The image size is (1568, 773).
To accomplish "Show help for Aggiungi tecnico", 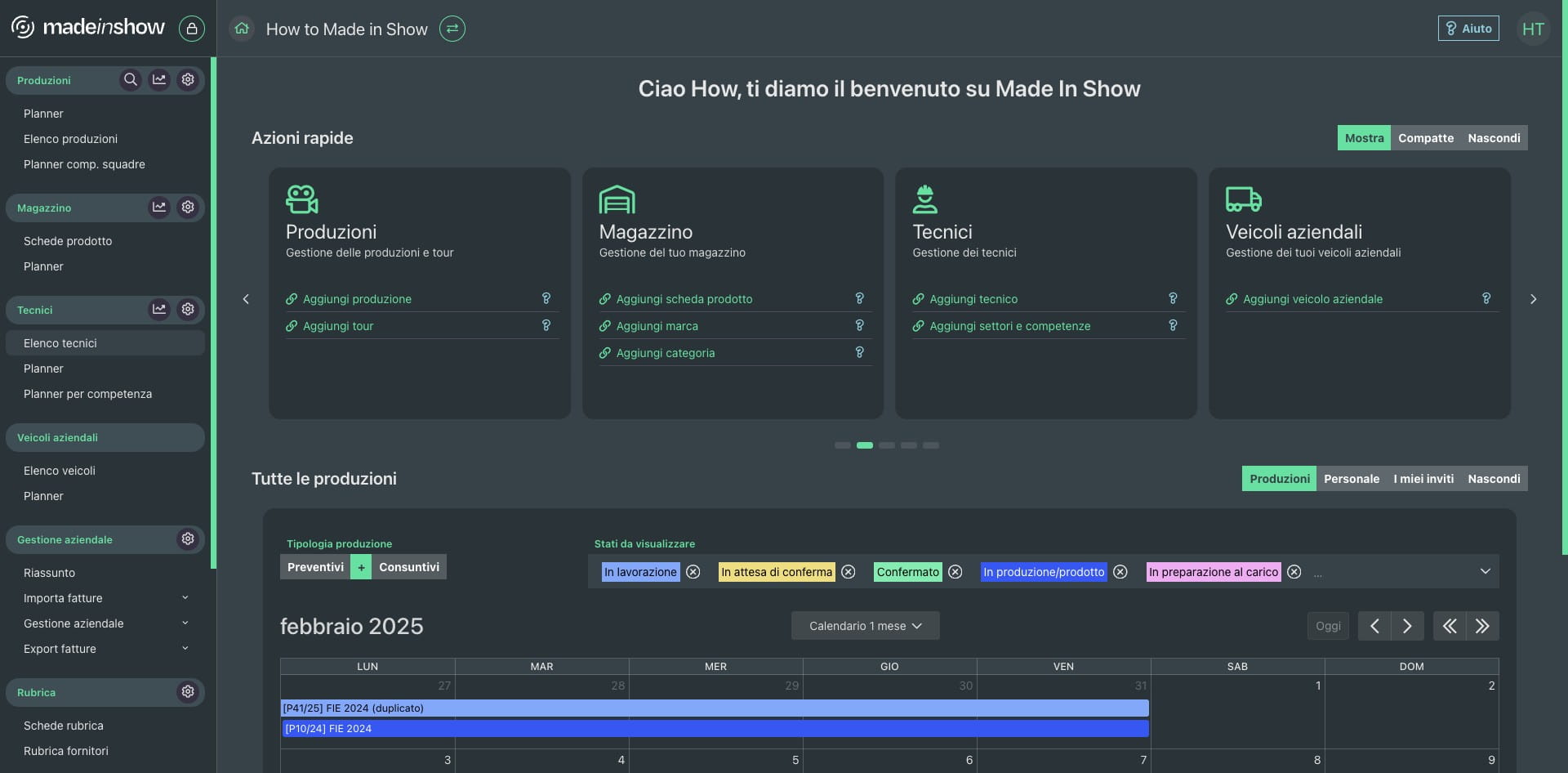I will (x=1173, y=298).
